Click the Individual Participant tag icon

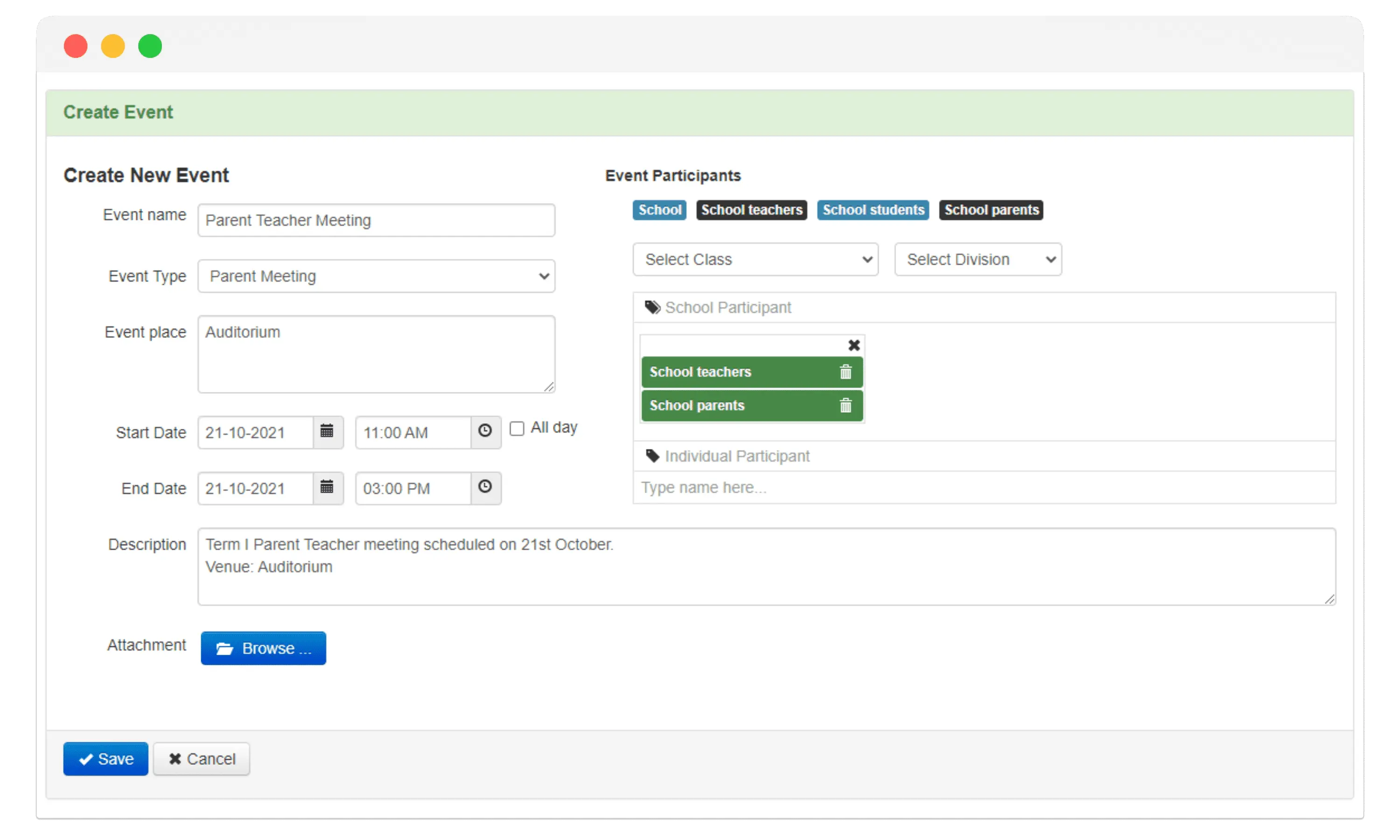pos(652,455)
